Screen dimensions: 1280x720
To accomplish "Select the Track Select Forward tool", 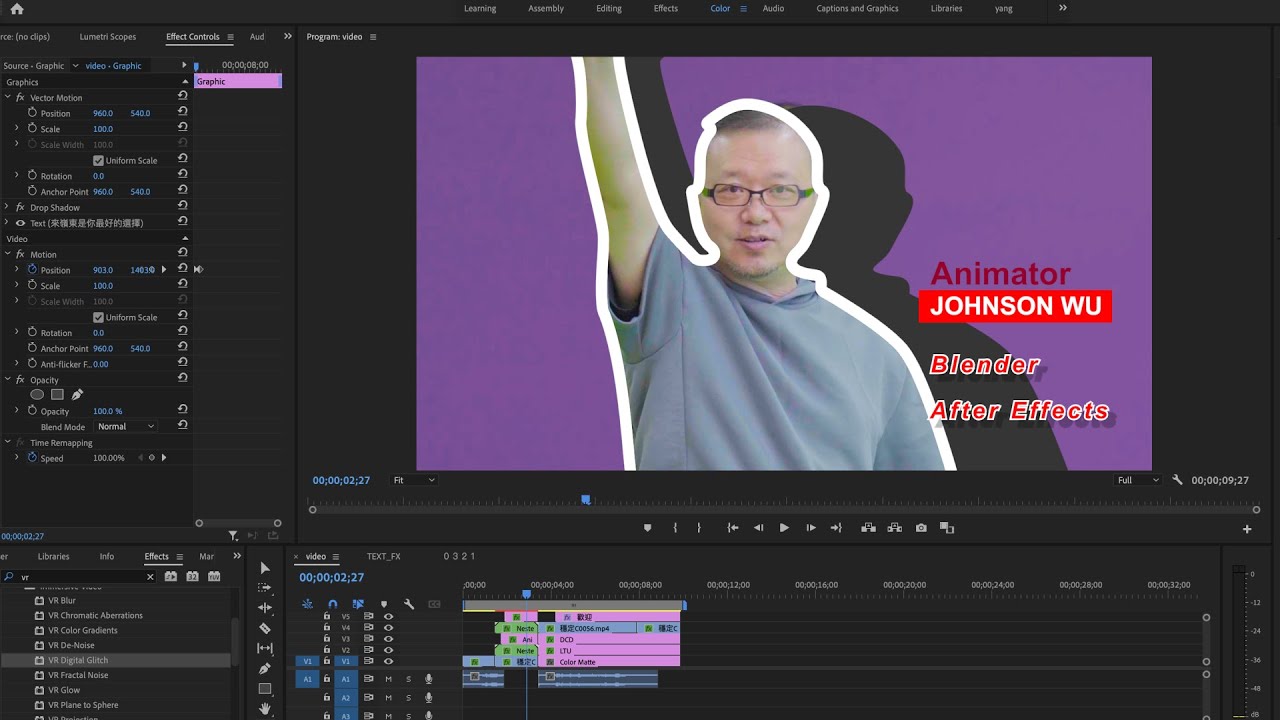I will [x=265, y=588].
